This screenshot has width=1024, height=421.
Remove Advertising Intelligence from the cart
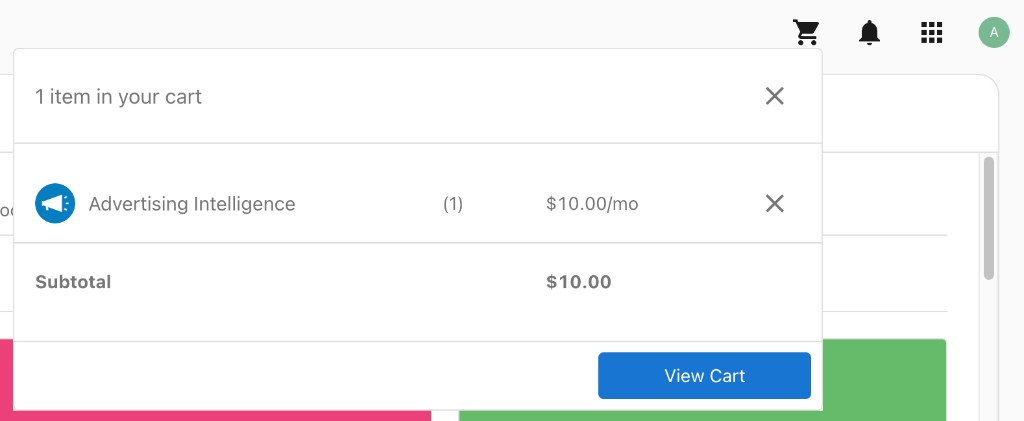click(x=774, y=204)
